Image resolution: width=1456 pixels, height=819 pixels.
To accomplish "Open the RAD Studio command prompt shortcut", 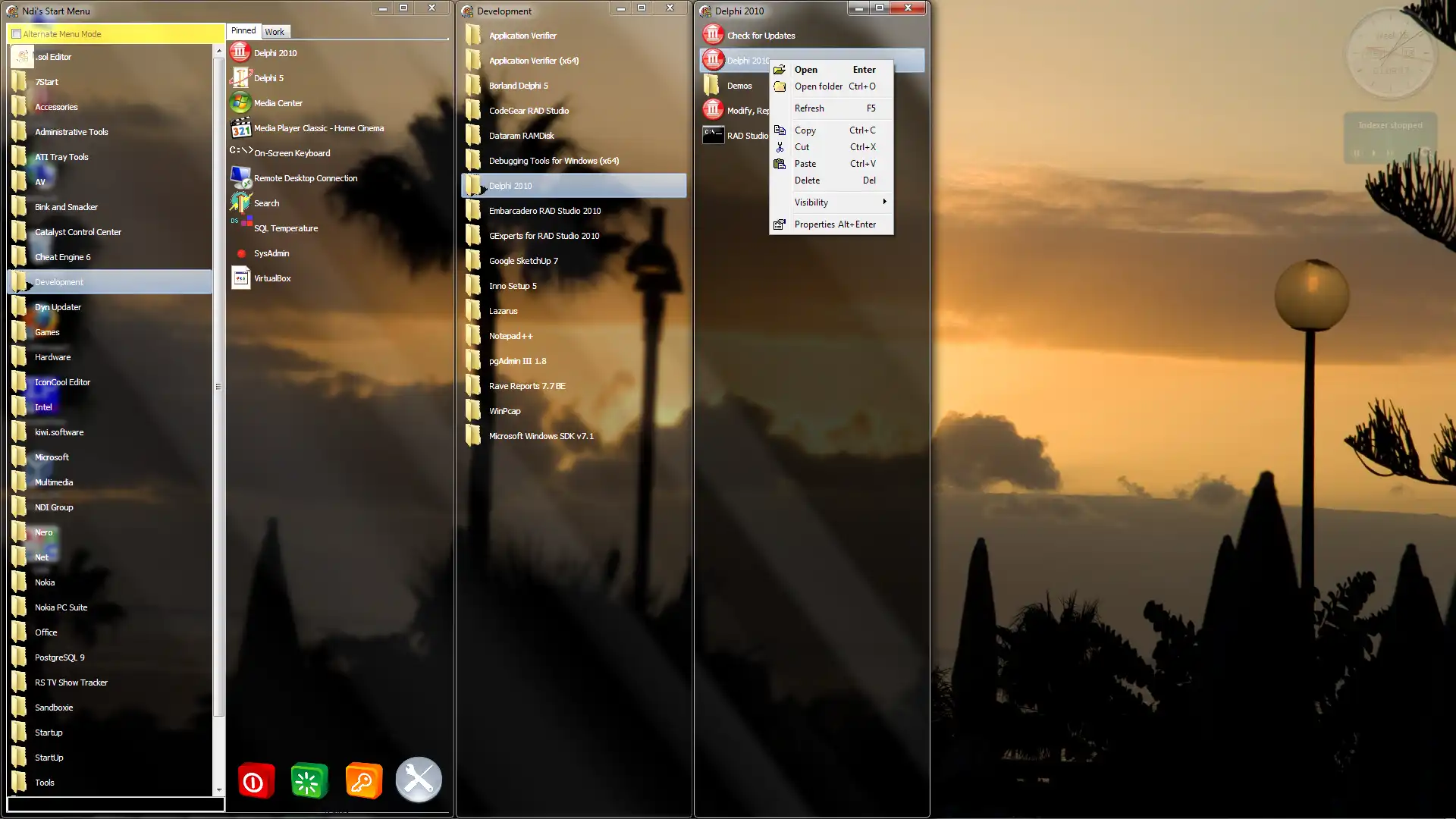I will tap(734, 136).
